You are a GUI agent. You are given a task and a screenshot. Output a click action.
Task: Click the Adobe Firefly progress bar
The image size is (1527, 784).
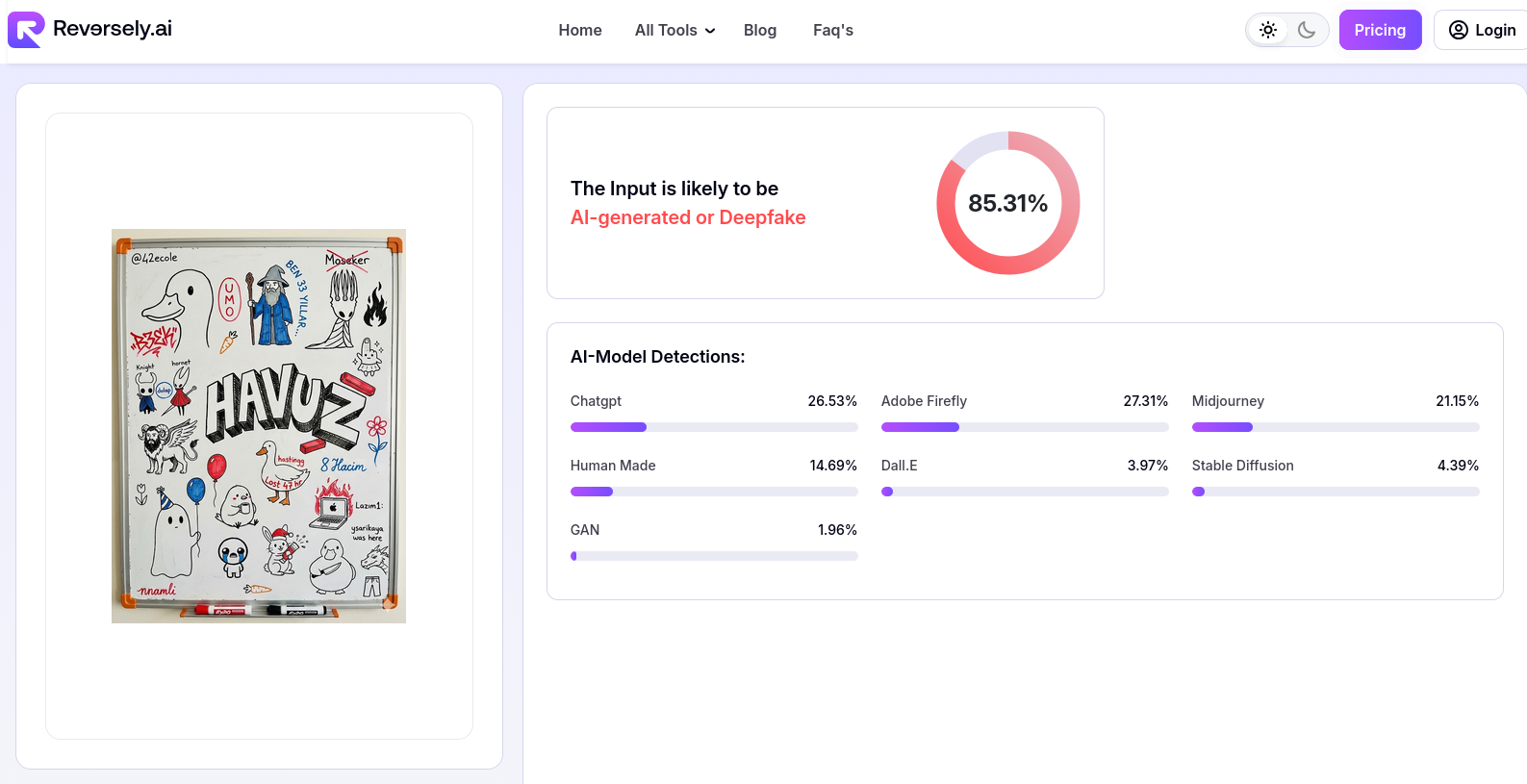(x=1024, y=427)
